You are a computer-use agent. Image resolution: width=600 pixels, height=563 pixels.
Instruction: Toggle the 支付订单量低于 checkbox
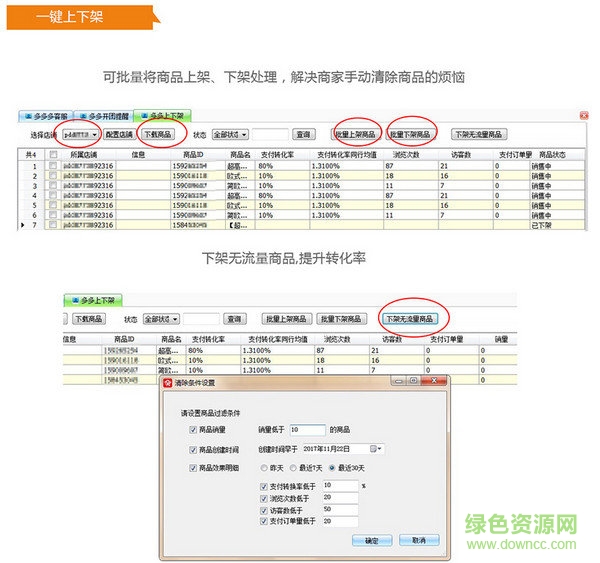click(263, 521)
